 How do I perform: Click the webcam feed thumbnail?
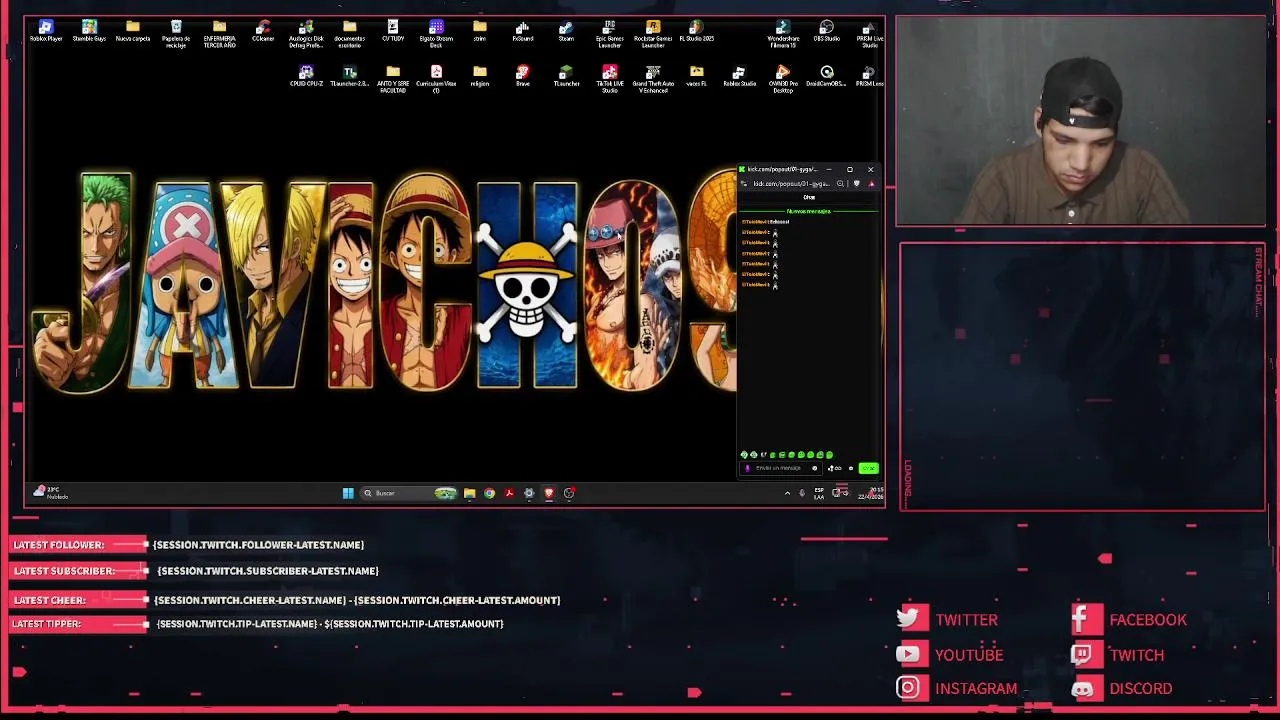point(1081,122)
